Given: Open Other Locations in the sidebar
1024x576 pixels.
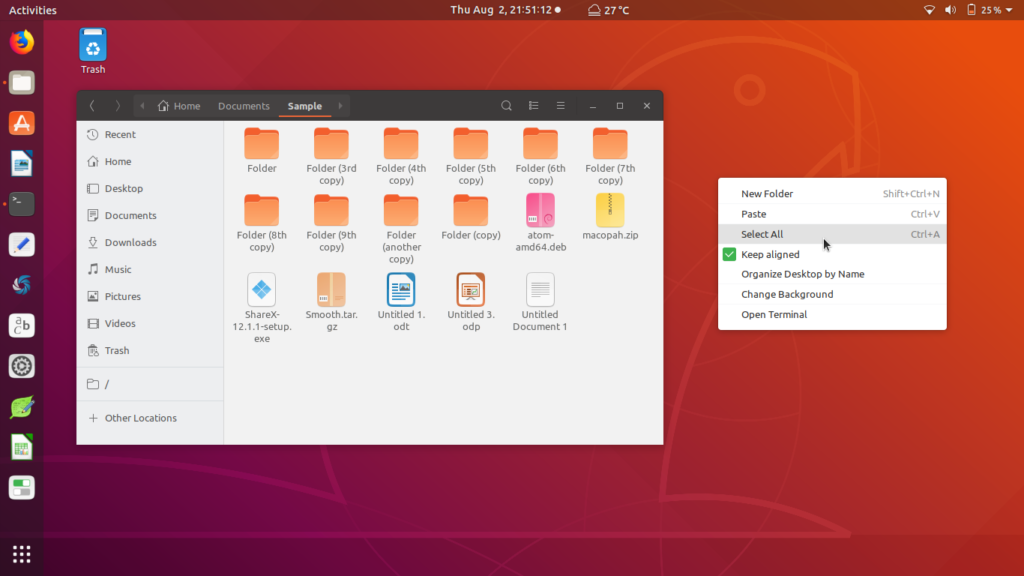Looking at the screenshot, I should [142, 417].
